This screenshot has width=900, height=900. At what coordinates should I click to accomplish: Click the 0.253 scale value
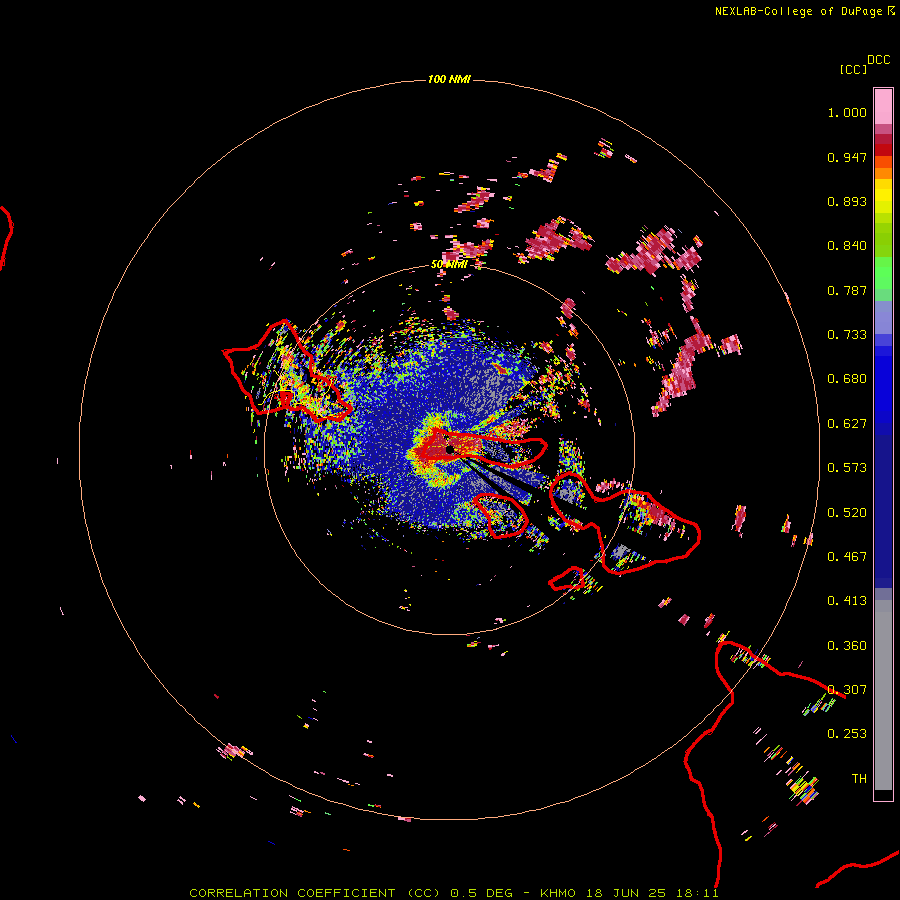[x=847, y=734]
